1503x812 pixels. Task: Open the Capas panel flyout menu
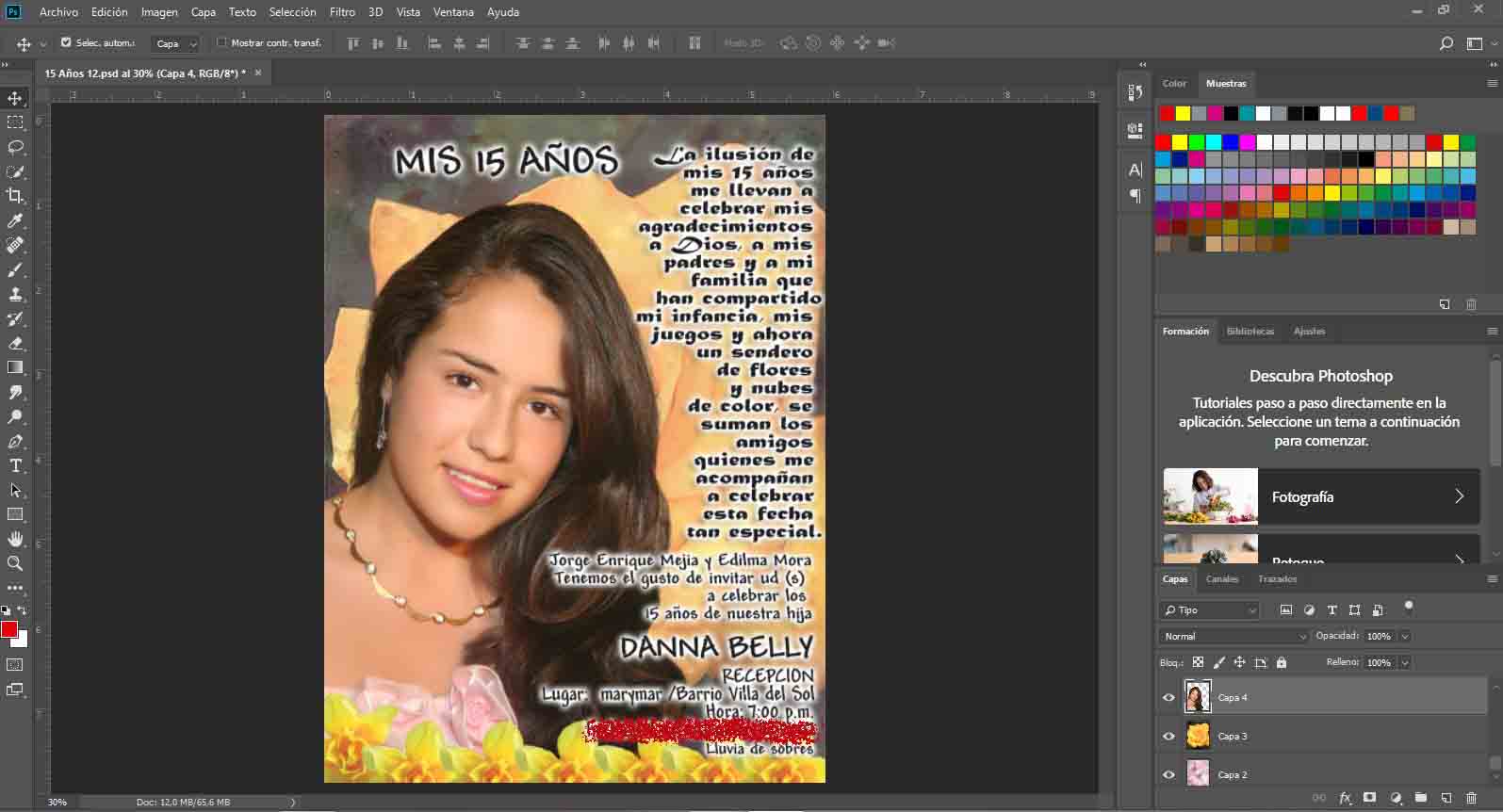tap(1493, 579)
